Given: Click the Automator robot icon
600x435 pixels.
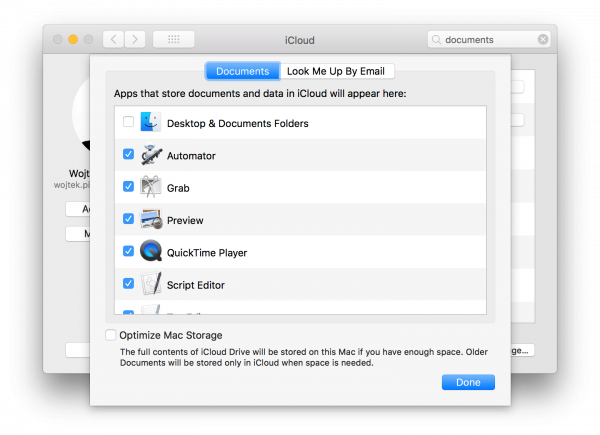Looking at the screenshot, I should point(151,155).
